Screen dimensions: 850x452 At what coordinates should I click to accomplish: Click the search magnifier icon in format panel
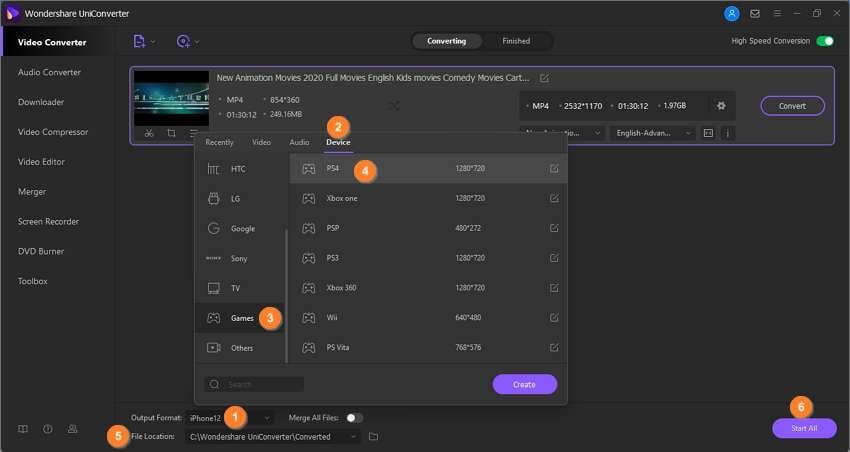pyautogui.click(x=214, y=384)
